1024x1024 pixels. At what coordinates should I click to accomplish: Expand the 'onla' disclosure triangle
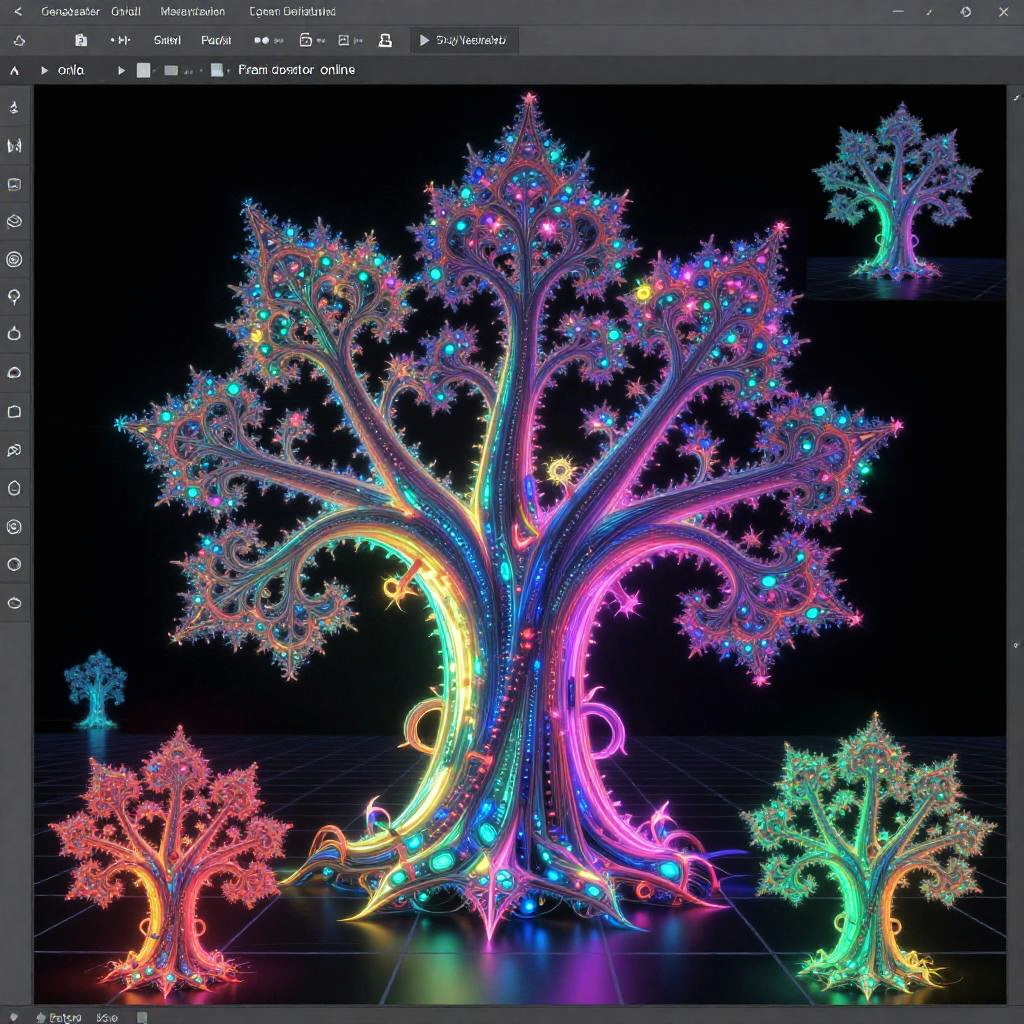click(x=44, y=70)
